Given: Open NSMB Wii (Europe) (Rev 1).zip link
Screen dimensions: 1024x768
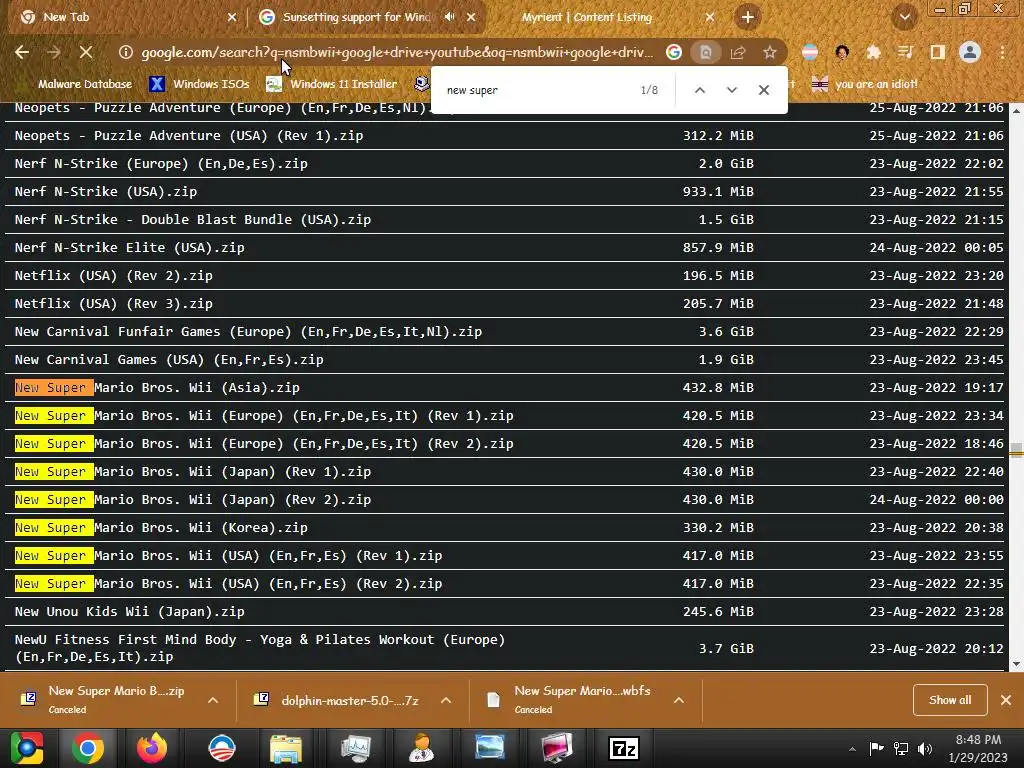Looking at the screenshot, I should [264, 416].
